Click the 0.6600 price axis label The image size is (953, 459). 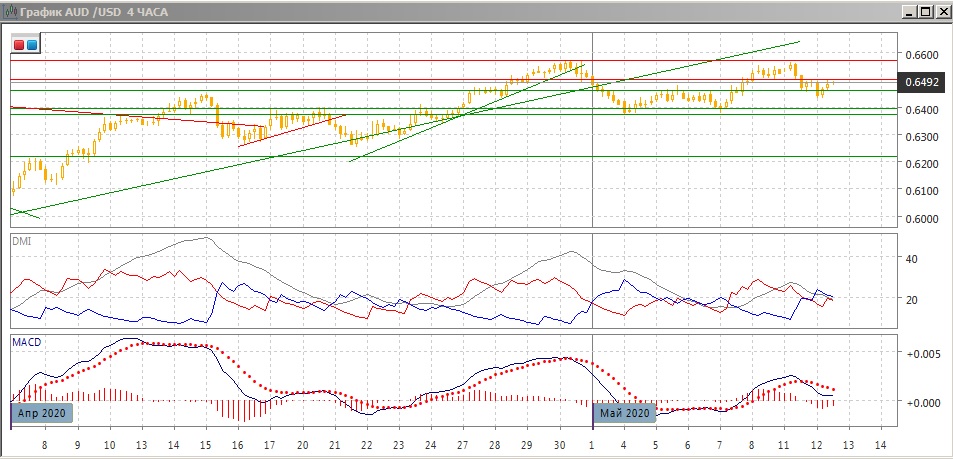coord(920,55)
